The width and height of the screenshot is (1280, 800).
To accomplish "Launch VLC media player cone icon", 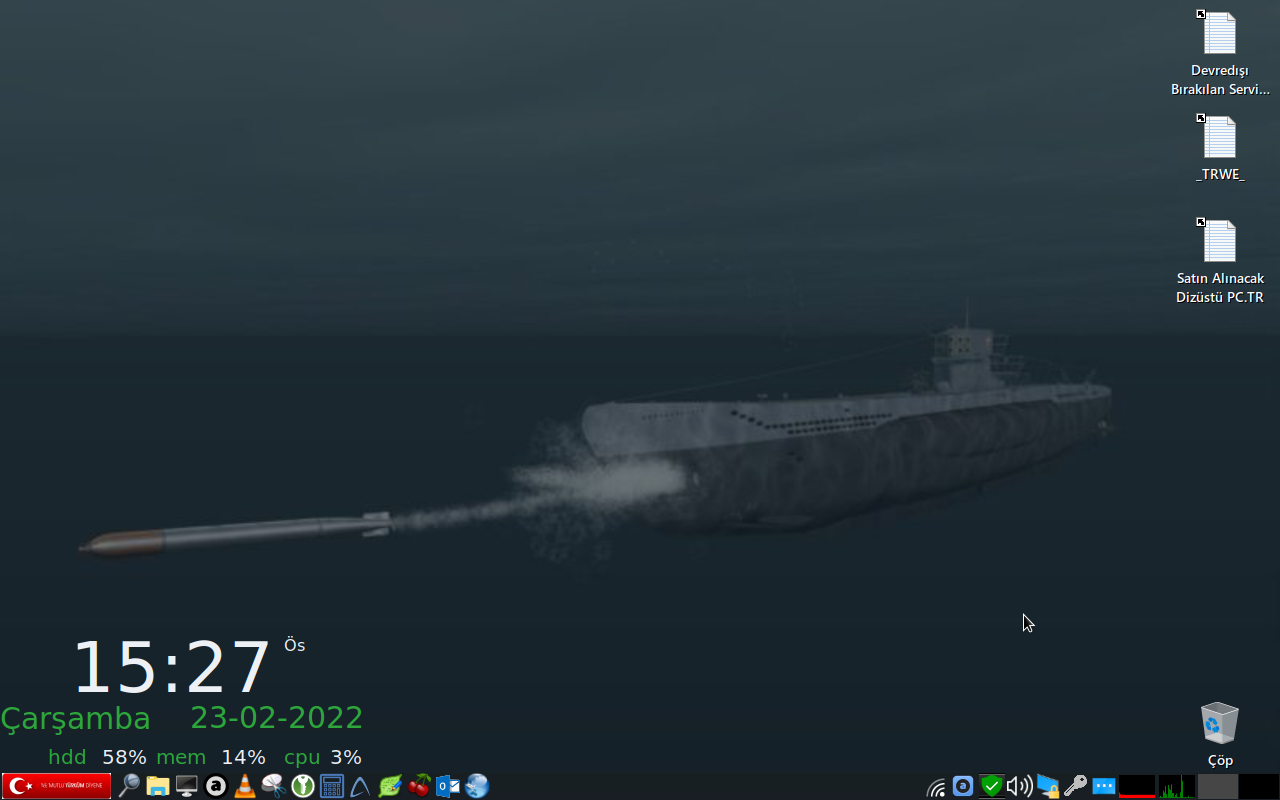I will (x=245, y=786).
